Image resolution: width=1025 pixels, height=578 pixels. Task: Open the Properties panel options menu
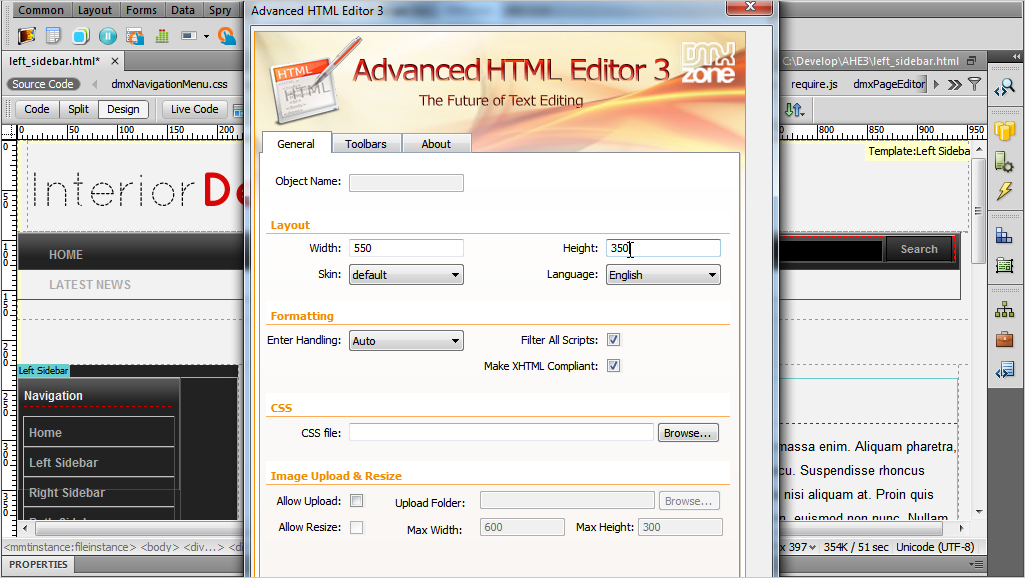pyautogui.click(x=977, y=564)
